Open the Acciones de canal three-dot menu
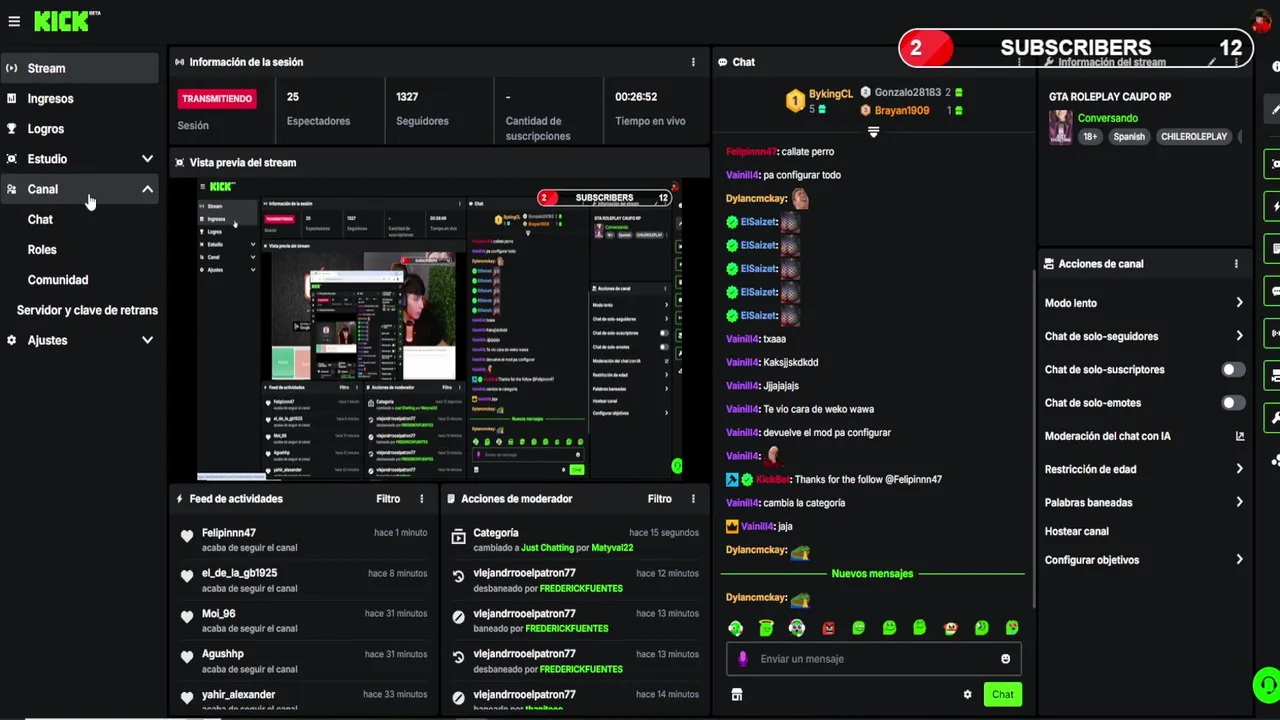 pos(1236,264)
